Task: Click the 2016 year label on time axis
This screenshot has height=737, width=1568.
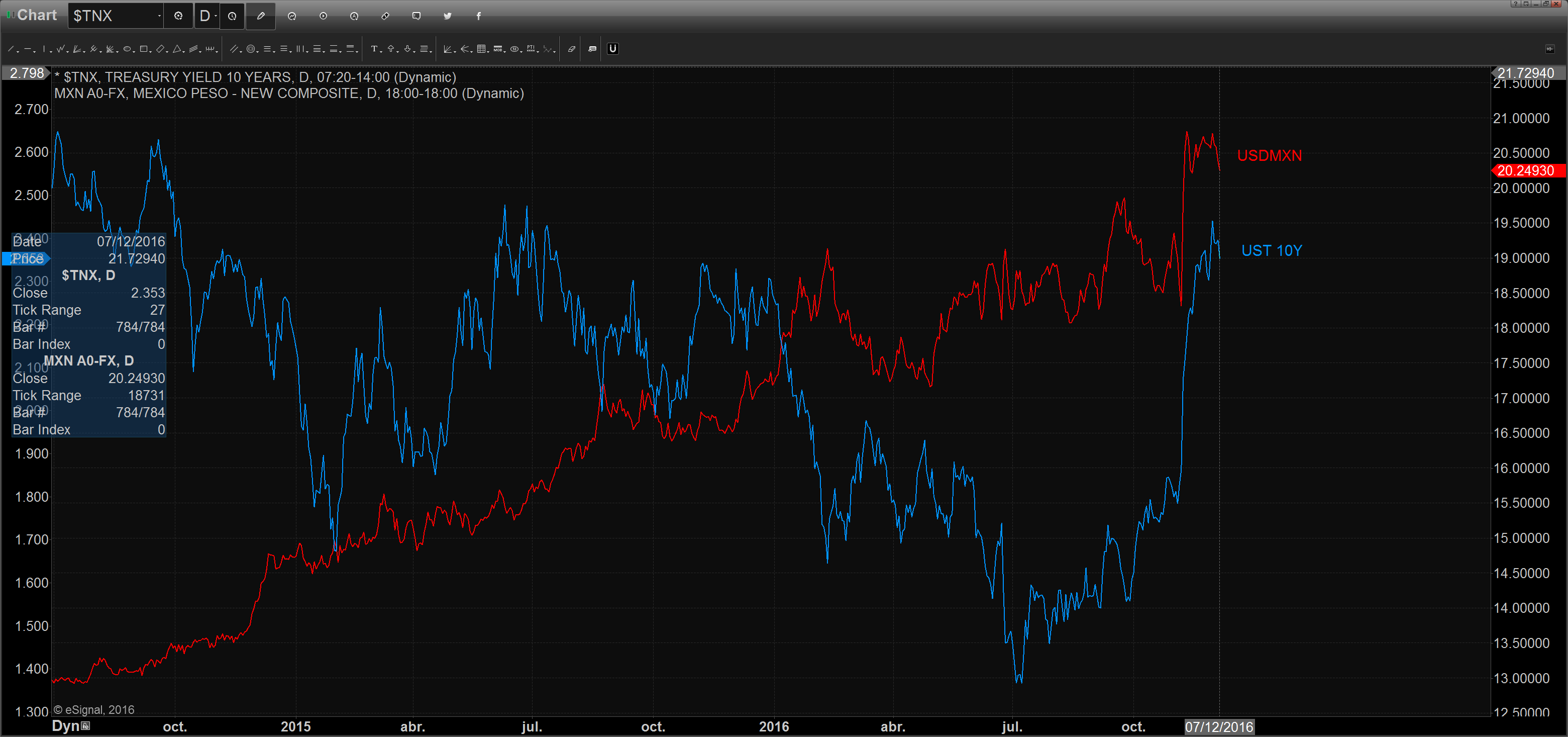Action: coord(774,726)
